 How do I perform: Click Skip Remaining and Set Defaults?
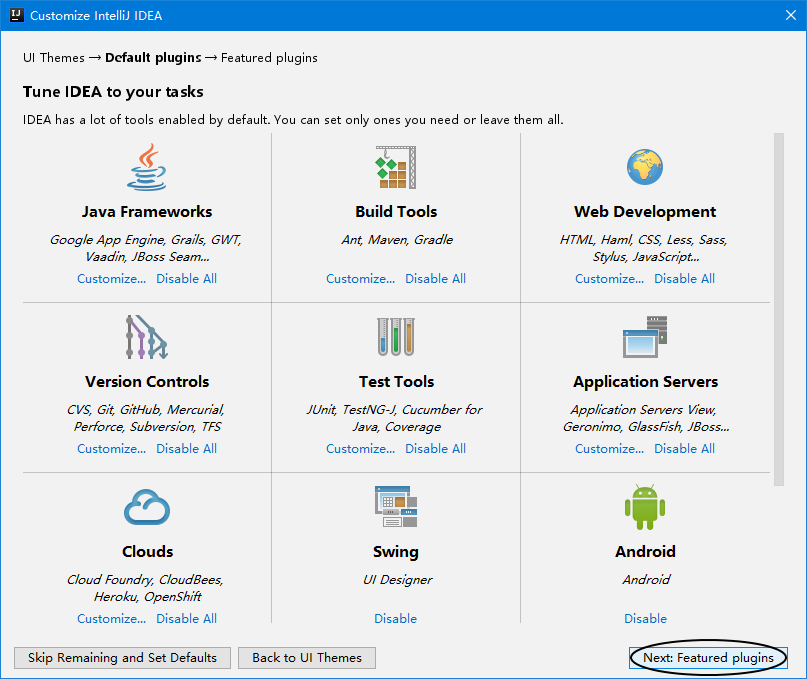point(123,658)
